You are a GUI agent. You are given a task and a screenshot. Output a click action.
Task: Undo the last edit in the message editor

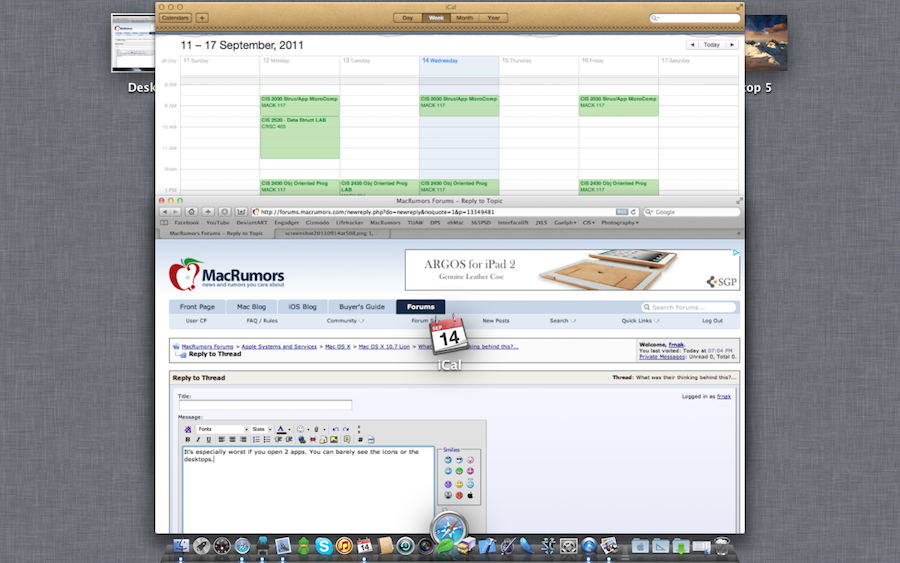point(335,429)
